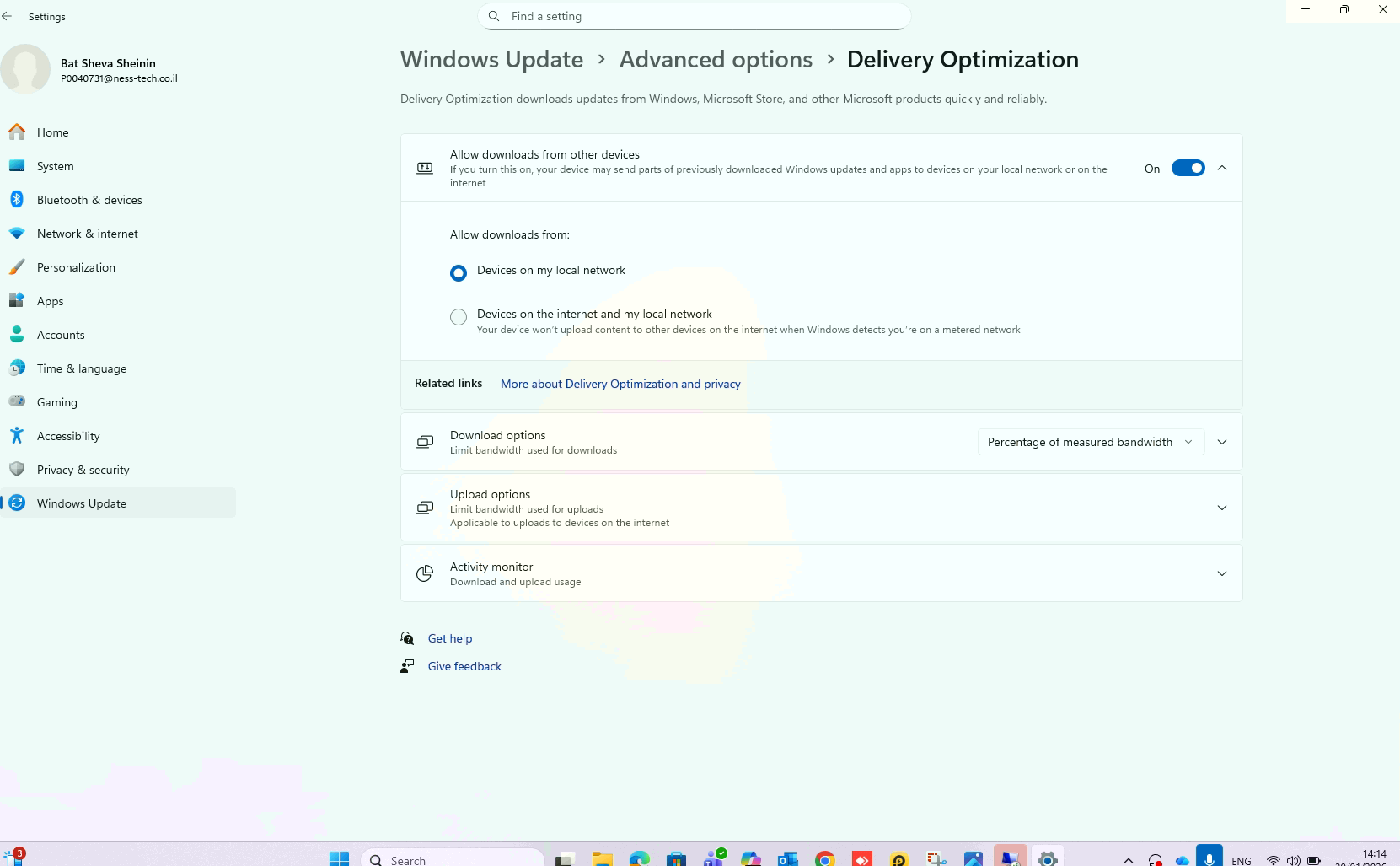Image resolution: width=1400 pixels, height=866 pixels.
Task: Click the Accessibility figure icon in sidebar
Action: [x=17, y=436]
